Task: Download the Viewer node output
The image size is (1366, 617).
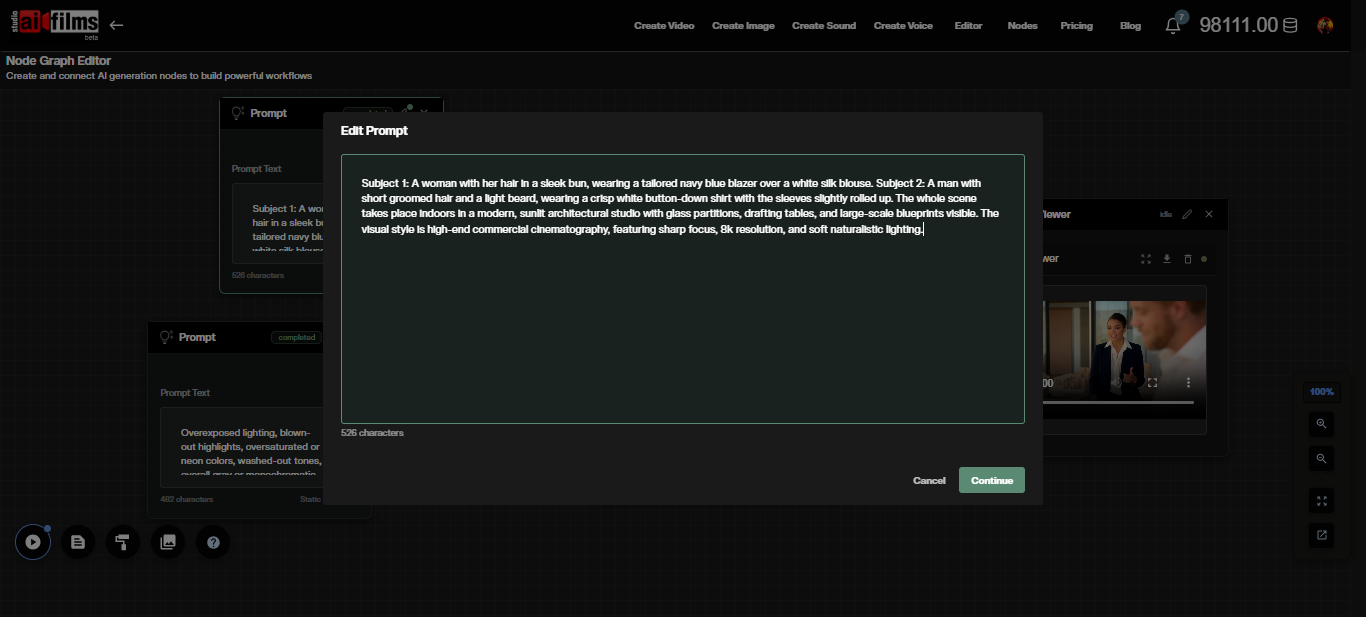Action: [1166, 259]
